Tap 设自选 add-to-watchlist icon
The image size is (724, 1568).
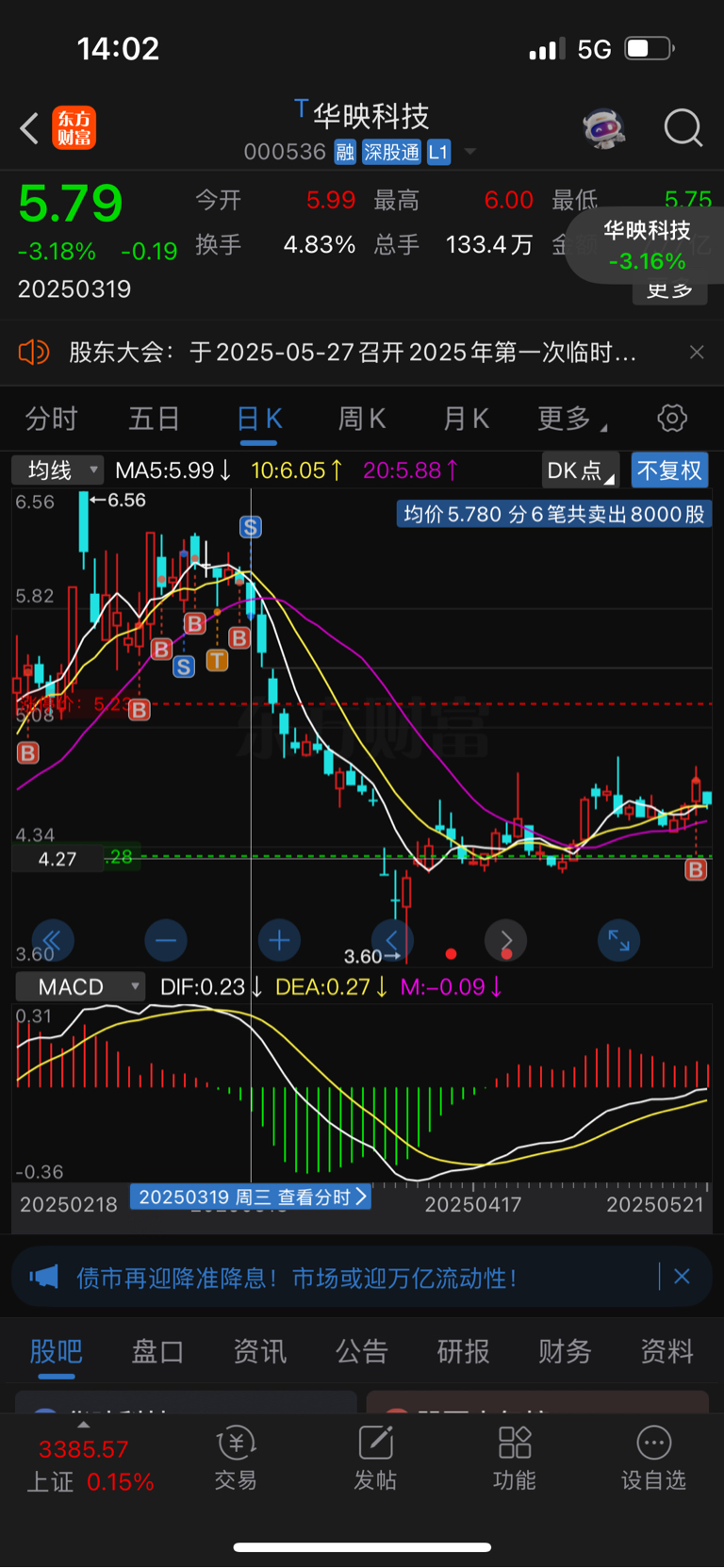click(653, 1458)
